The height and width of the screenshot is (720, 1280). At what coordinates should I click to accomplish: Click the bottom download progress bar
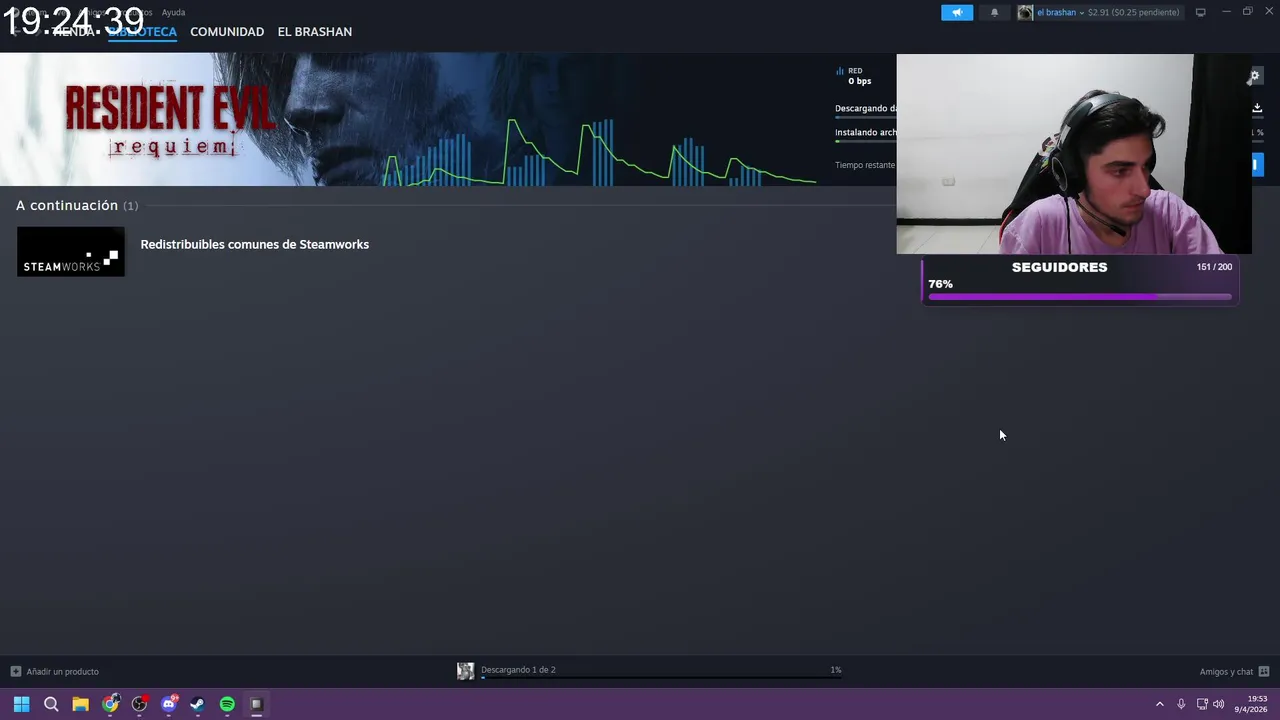tap(661, 678)
